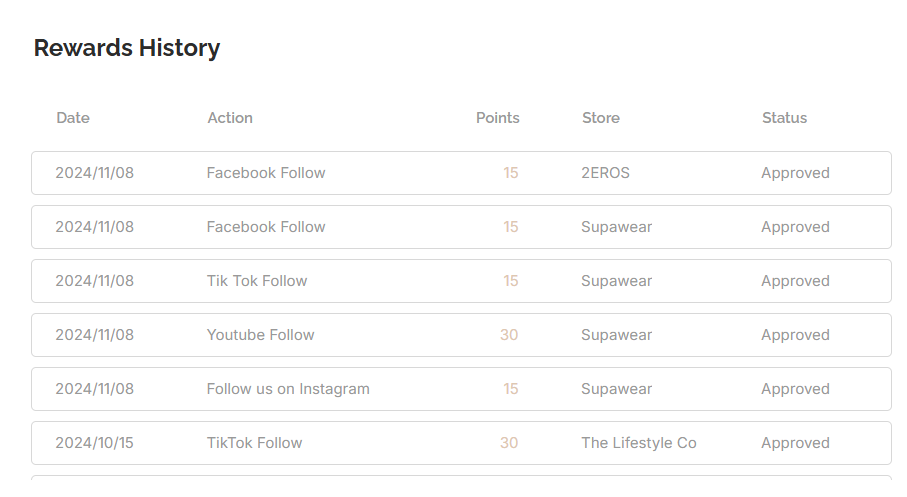Click The Lifestyle Co store name

coord(639,443)
